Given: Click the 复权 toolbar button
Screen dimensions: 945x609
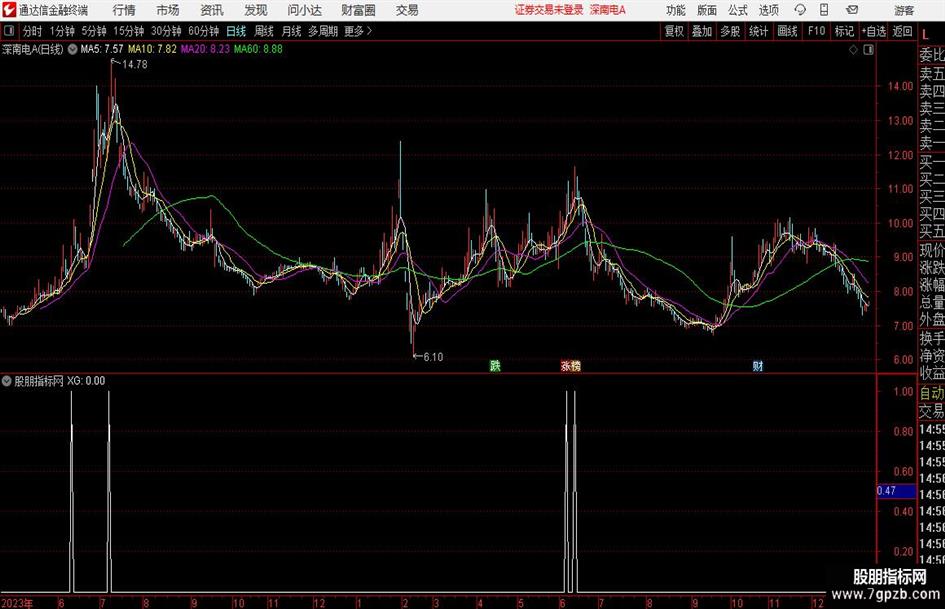Looking at the screenshot, I should point(674,31).
